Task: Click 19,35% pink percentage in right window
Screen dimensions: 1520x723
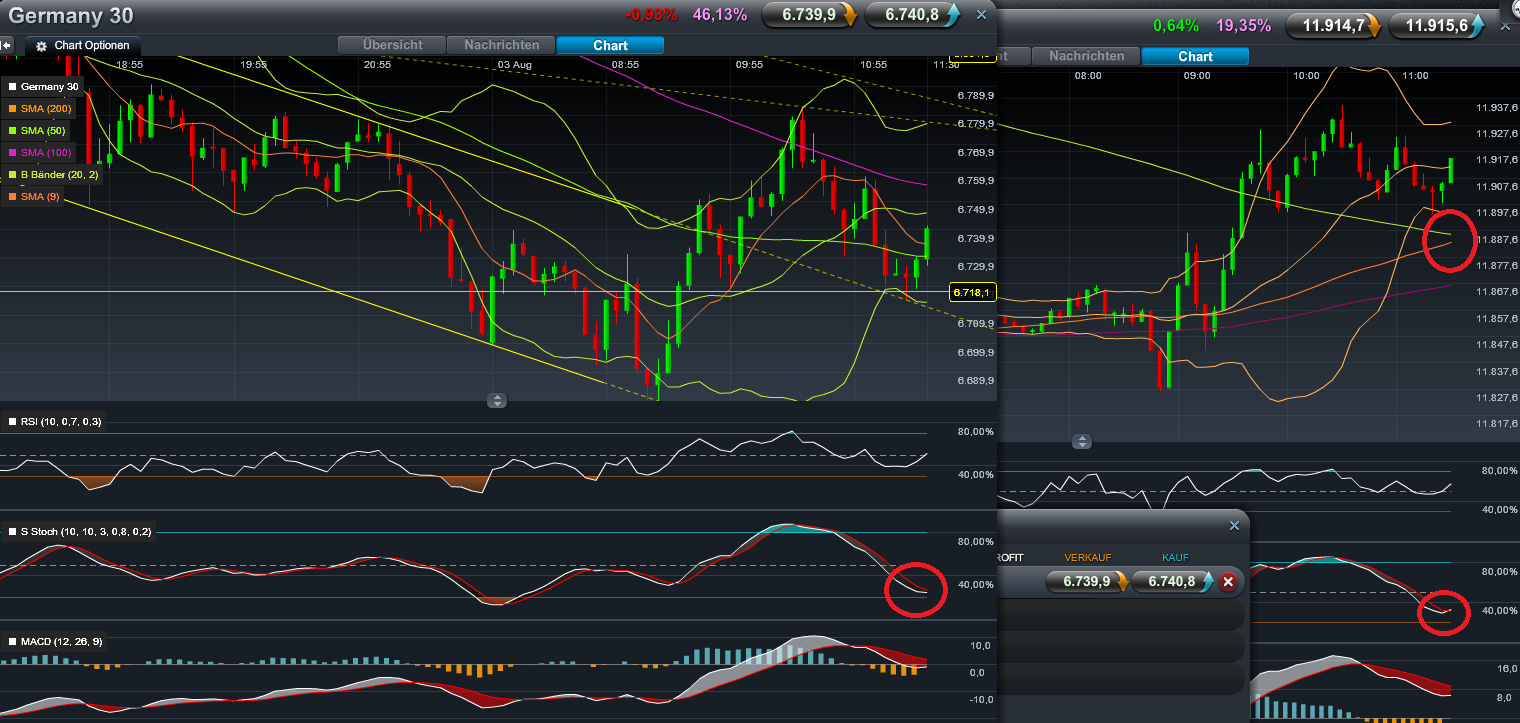Action: (x=1244, y=26)
